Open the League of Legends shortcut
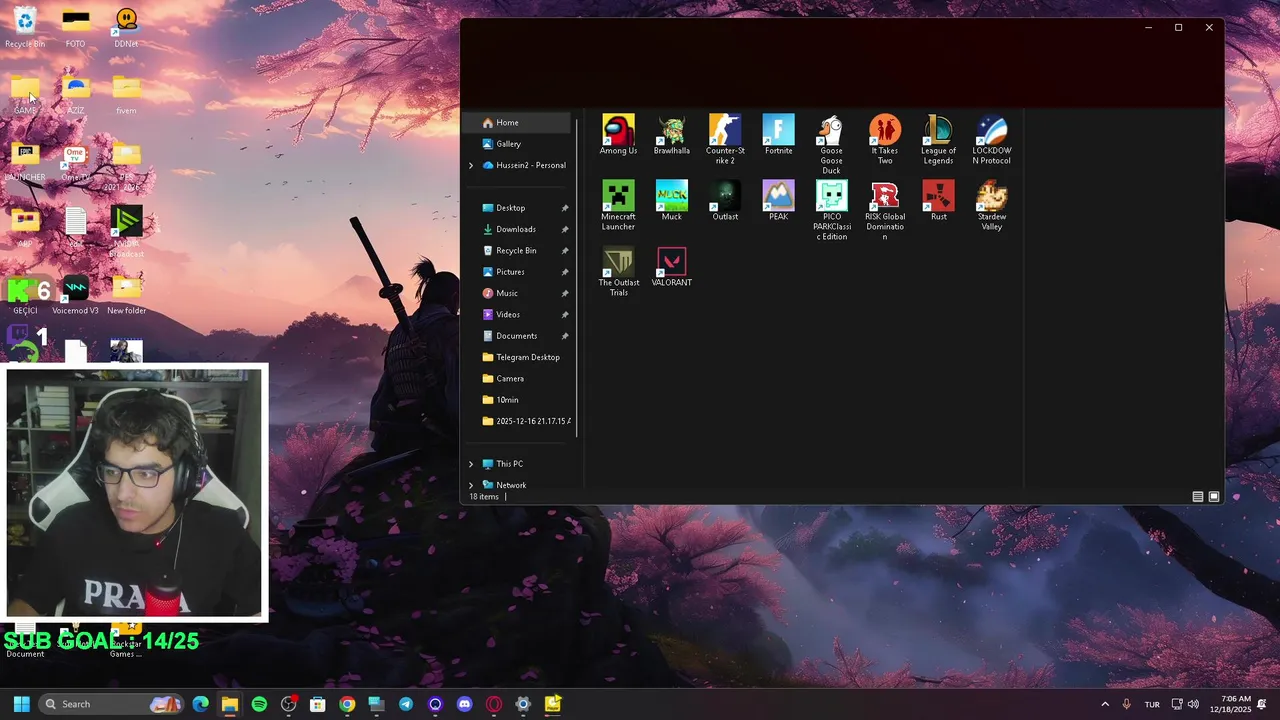 (x=938, y=140)
